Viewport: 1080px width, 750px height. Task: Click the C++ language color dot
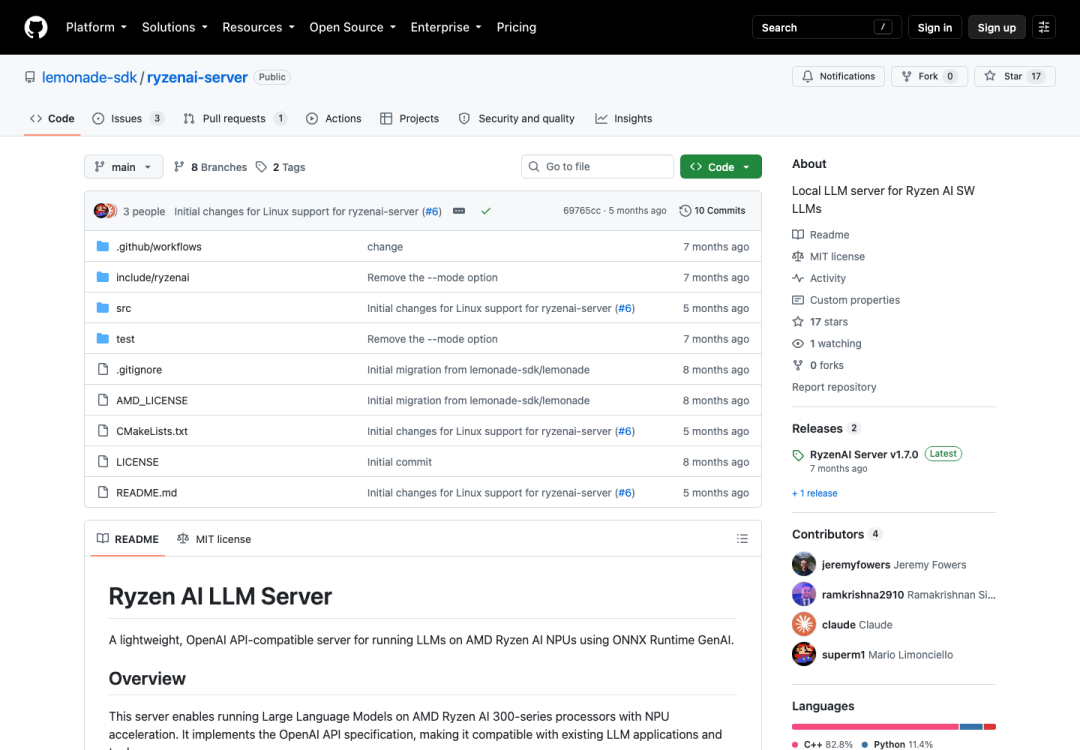(795, 744)
